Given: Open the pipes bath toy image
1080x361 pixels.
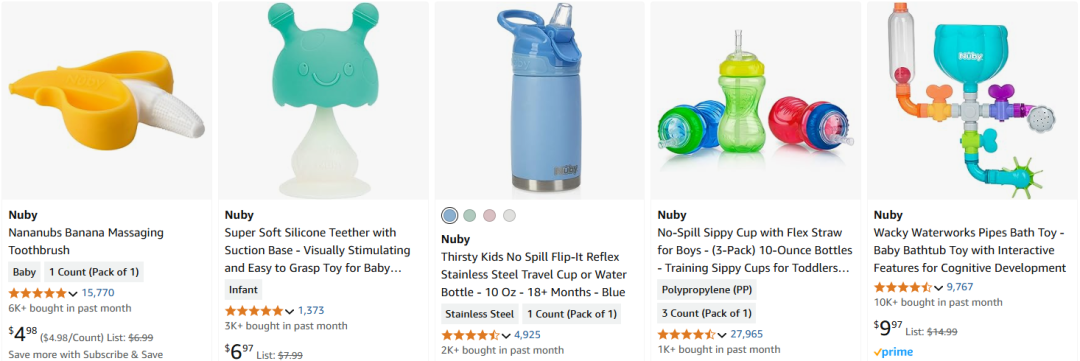Looking at the screenshot, I should tap(972, 100).
